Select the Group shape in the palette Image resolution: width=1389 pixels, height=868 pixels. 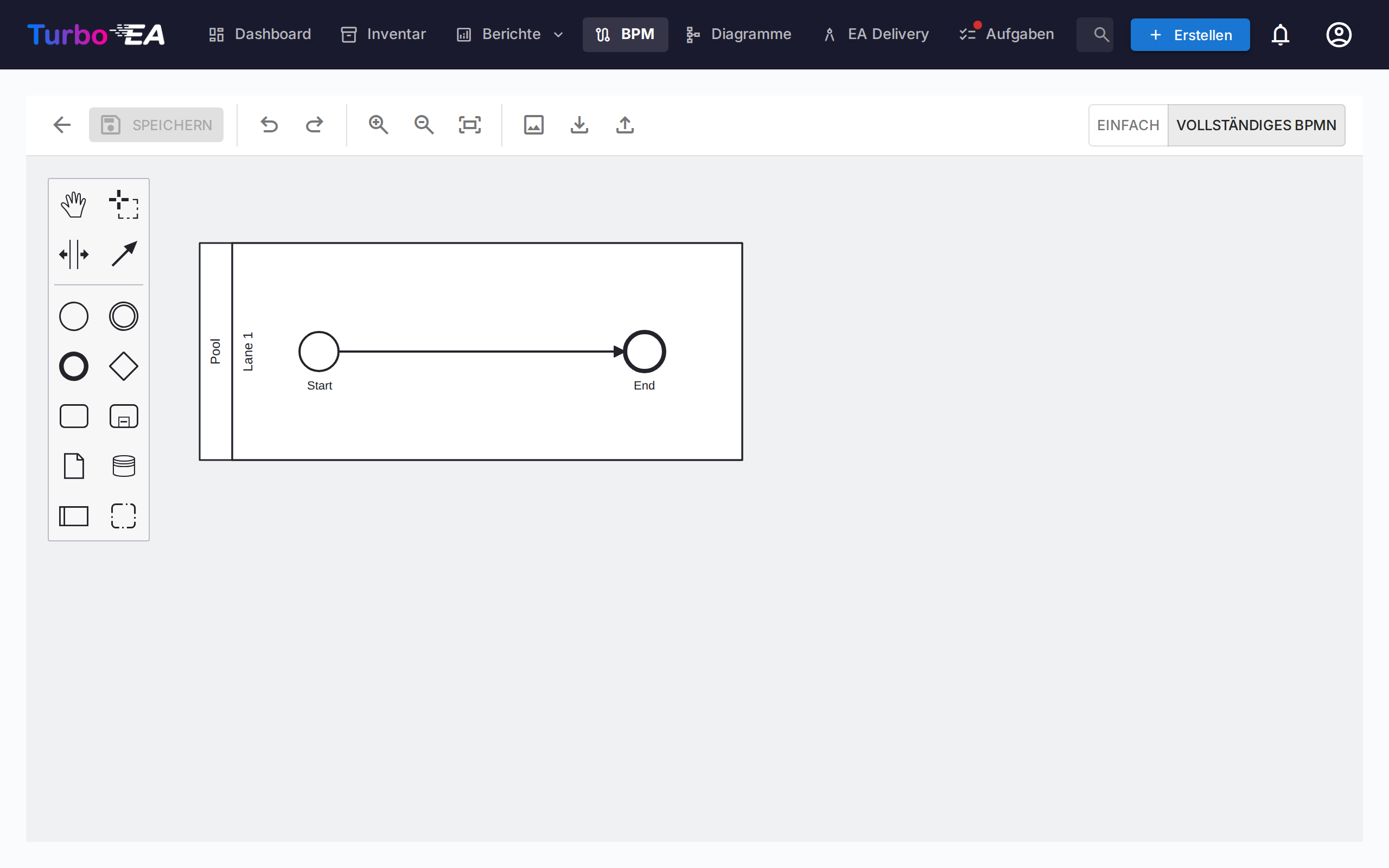[124, 515]
